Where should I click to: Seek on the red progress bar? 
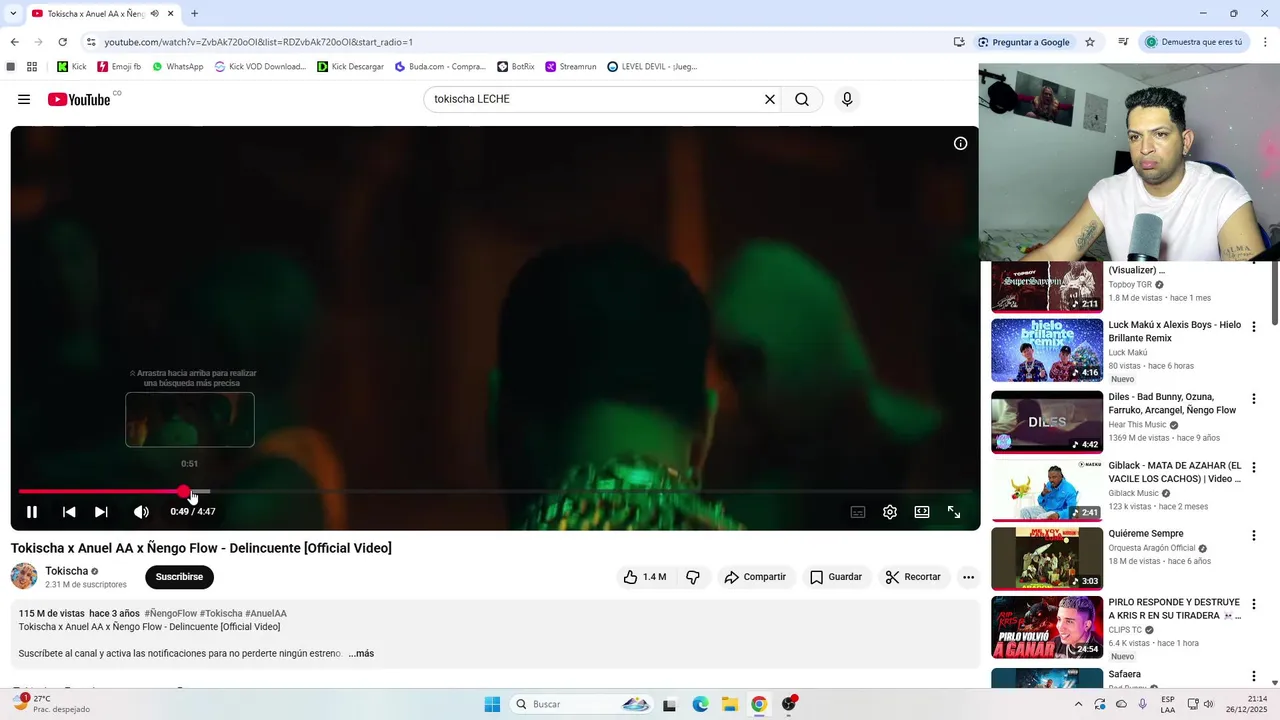pyautogui.click(x=495, y=491)
